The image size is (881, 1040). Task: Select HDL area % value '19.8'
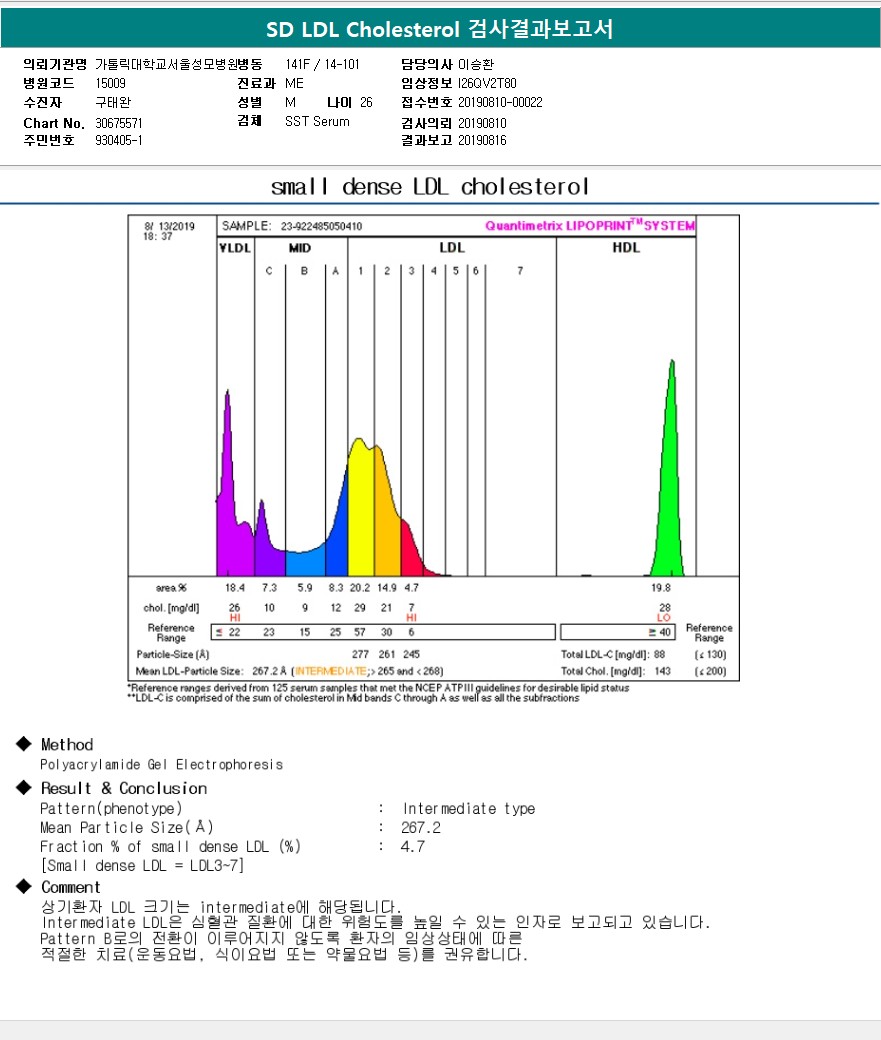(661, 588)
